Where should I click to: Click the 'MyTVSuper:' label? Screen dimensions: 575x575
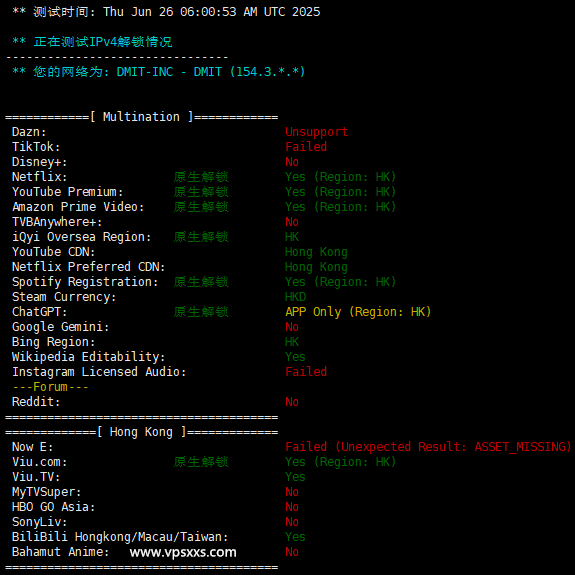(47, 492)
